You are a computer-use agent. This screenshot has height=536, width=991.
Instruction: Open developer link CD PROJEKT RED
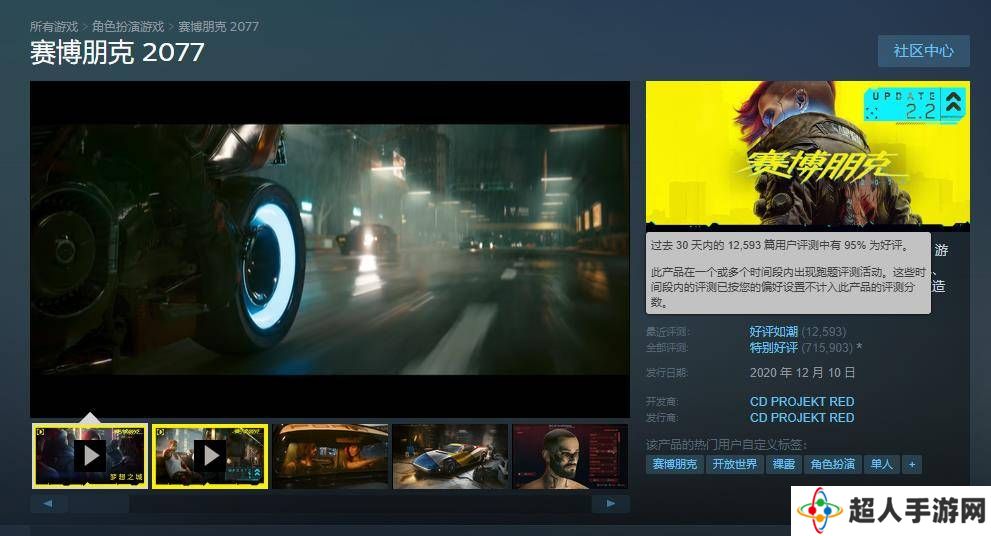(x=802, y=401)
